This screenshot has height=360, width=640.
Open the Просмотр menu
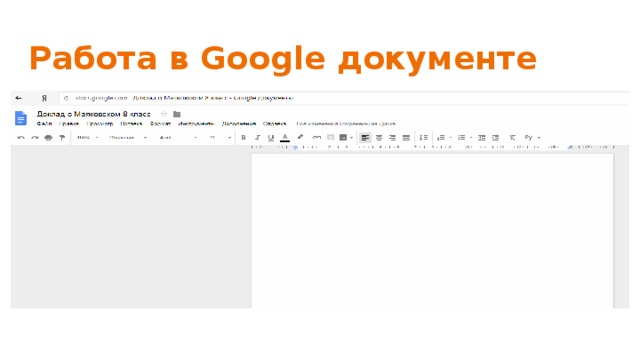(100, 123)
